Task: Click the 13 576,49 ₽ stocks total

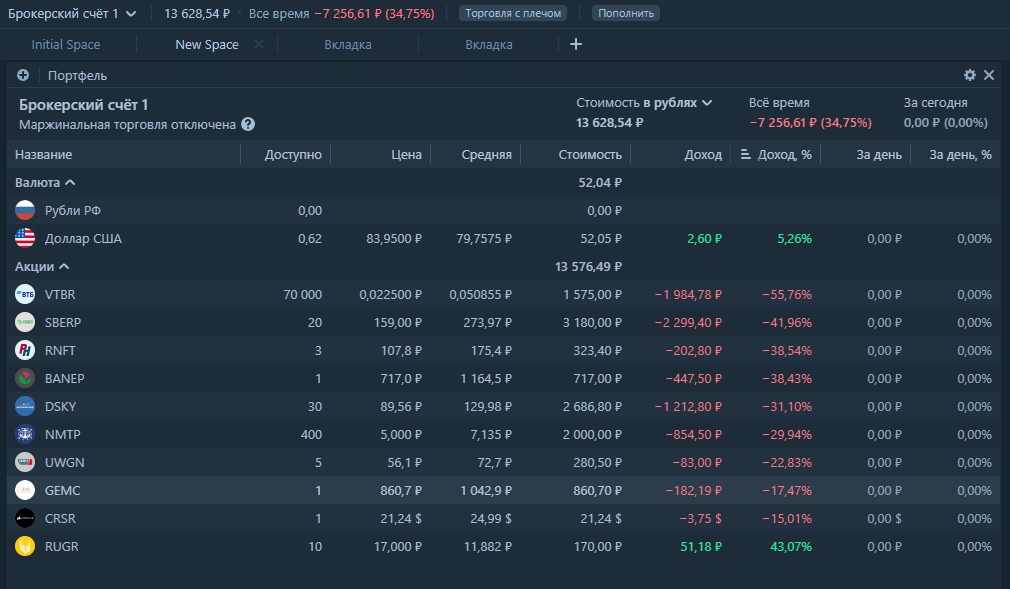Action: tap(588, 267)
